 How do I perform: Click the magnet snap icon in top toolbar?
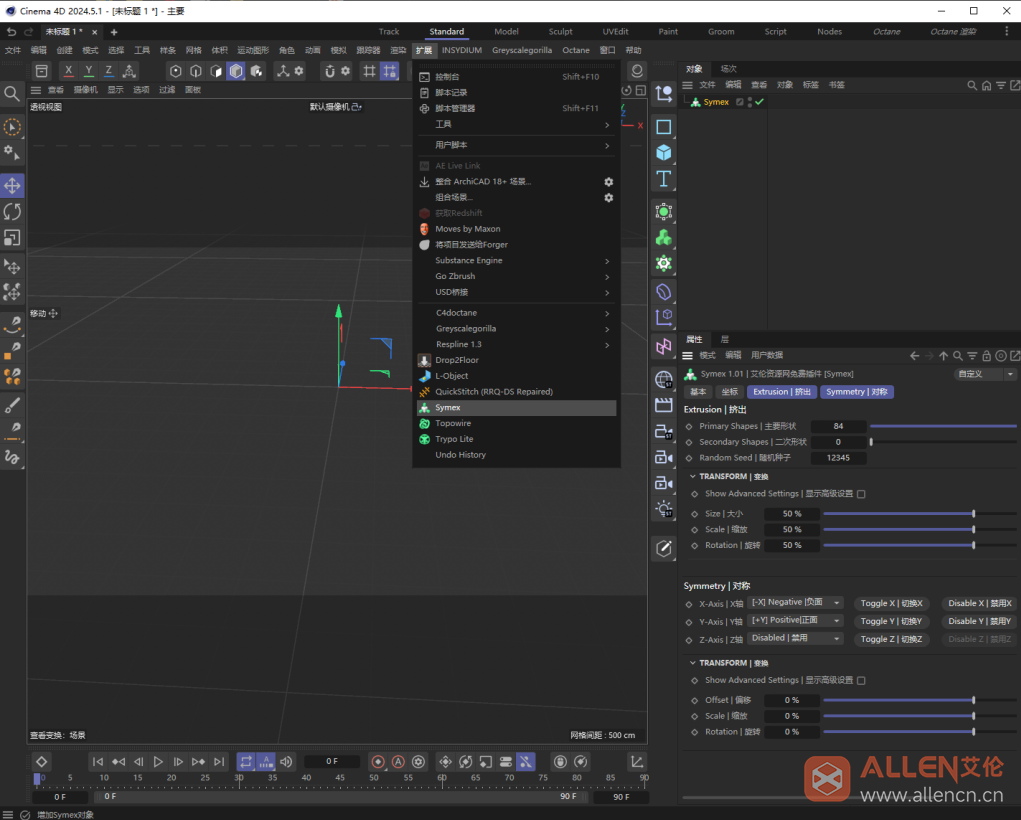(x=329, y=71)
